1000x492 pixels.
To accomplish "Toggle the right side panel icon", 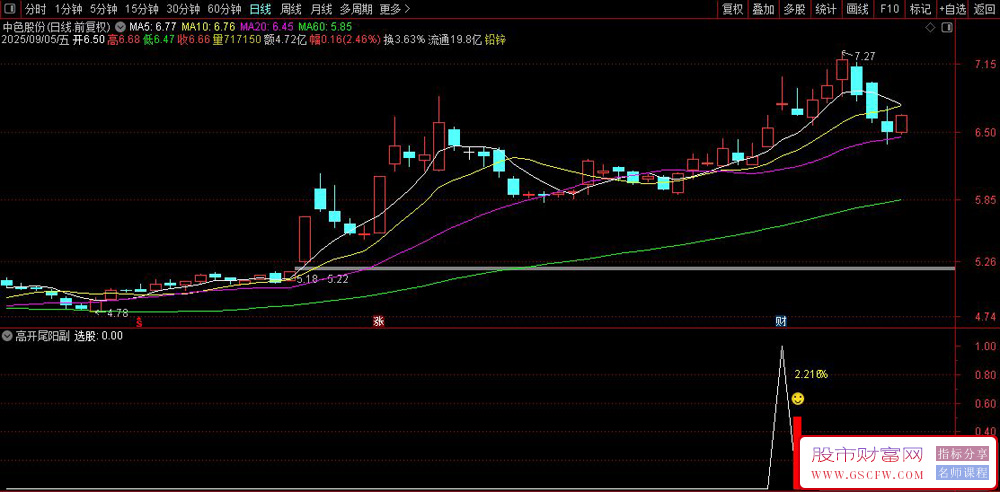I will [948, 27].
